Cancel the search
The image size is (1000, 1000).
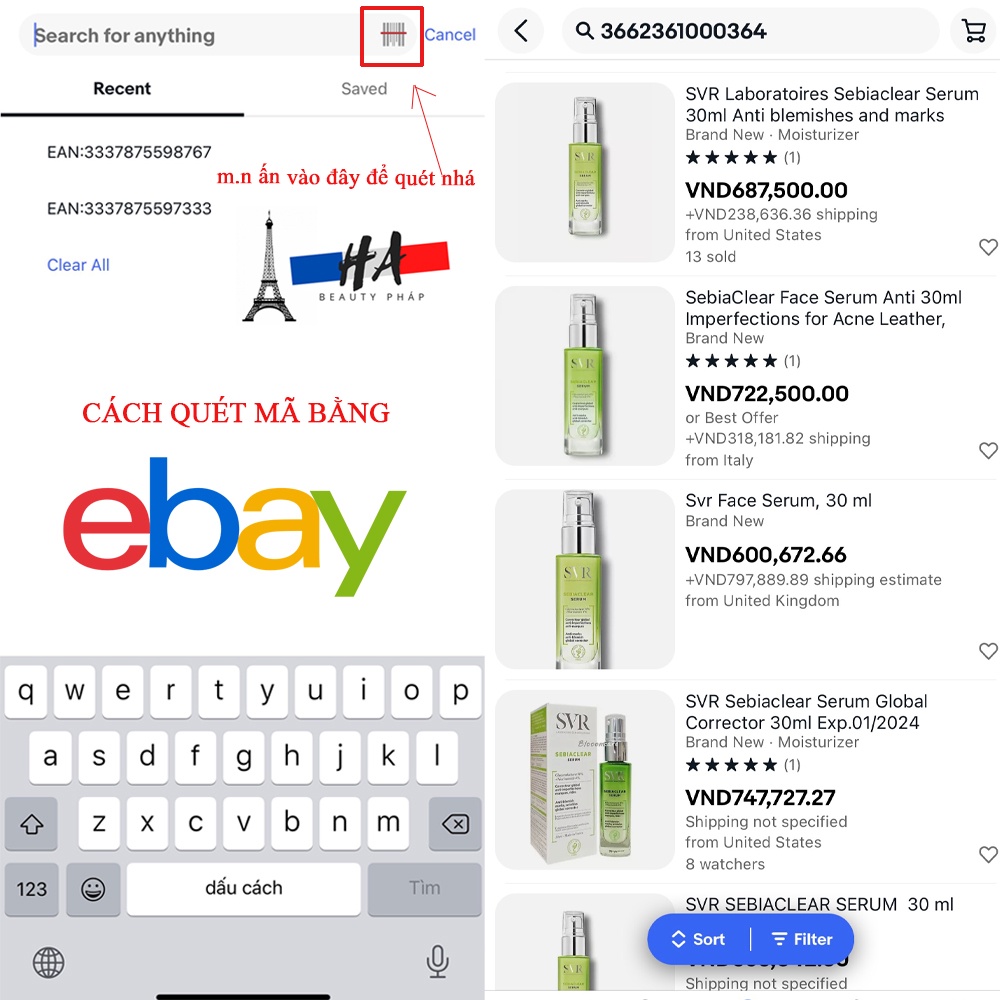(450, 34)
